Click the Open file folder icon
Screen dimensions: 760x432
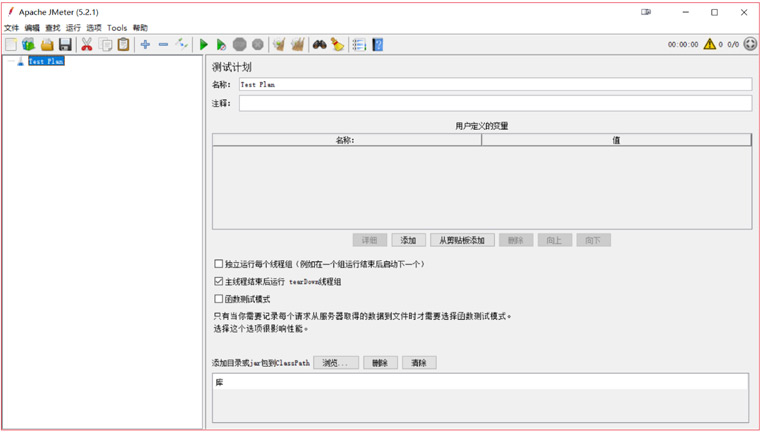[x=47, y=45]
